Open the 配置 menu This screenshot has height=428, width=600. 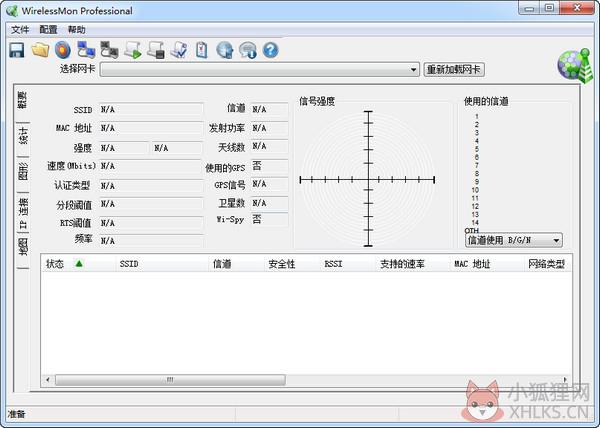(48, 30)
